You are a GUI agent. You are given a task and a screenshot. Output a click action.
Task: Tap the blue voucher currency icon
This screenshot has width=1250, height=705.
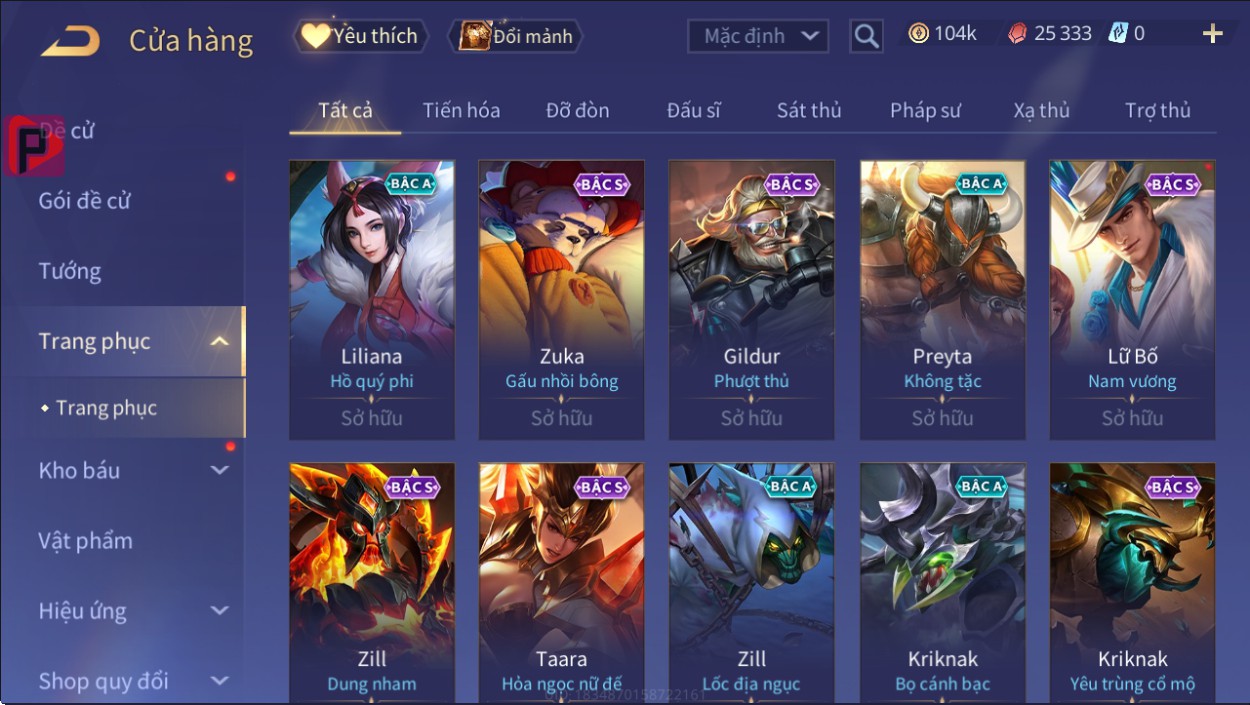(1118, 33)
